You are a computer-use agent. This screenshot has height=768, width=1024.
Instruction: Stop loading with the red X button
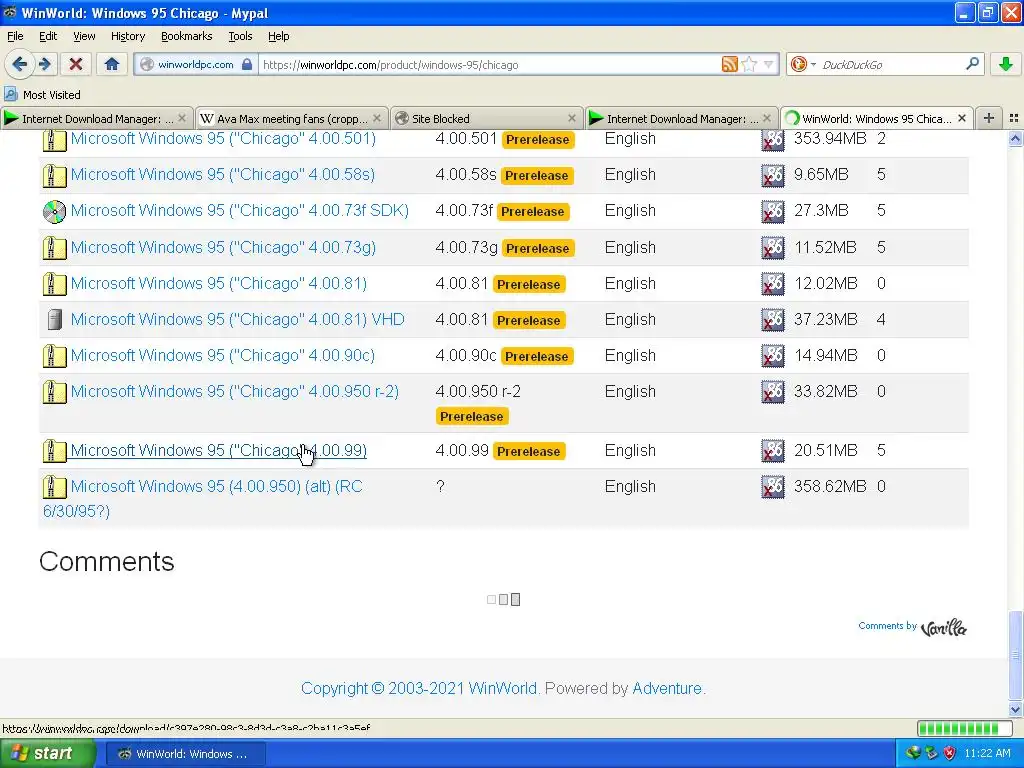(76, 64)
